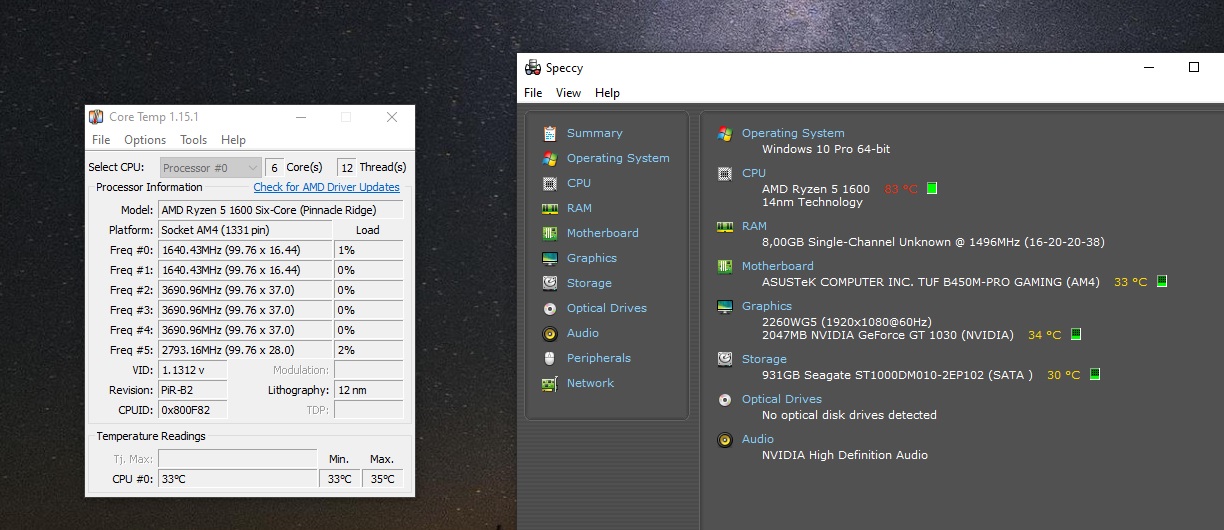Click the Graphics heading link in summary pane
1224x530 pixels.
point(767,306)
